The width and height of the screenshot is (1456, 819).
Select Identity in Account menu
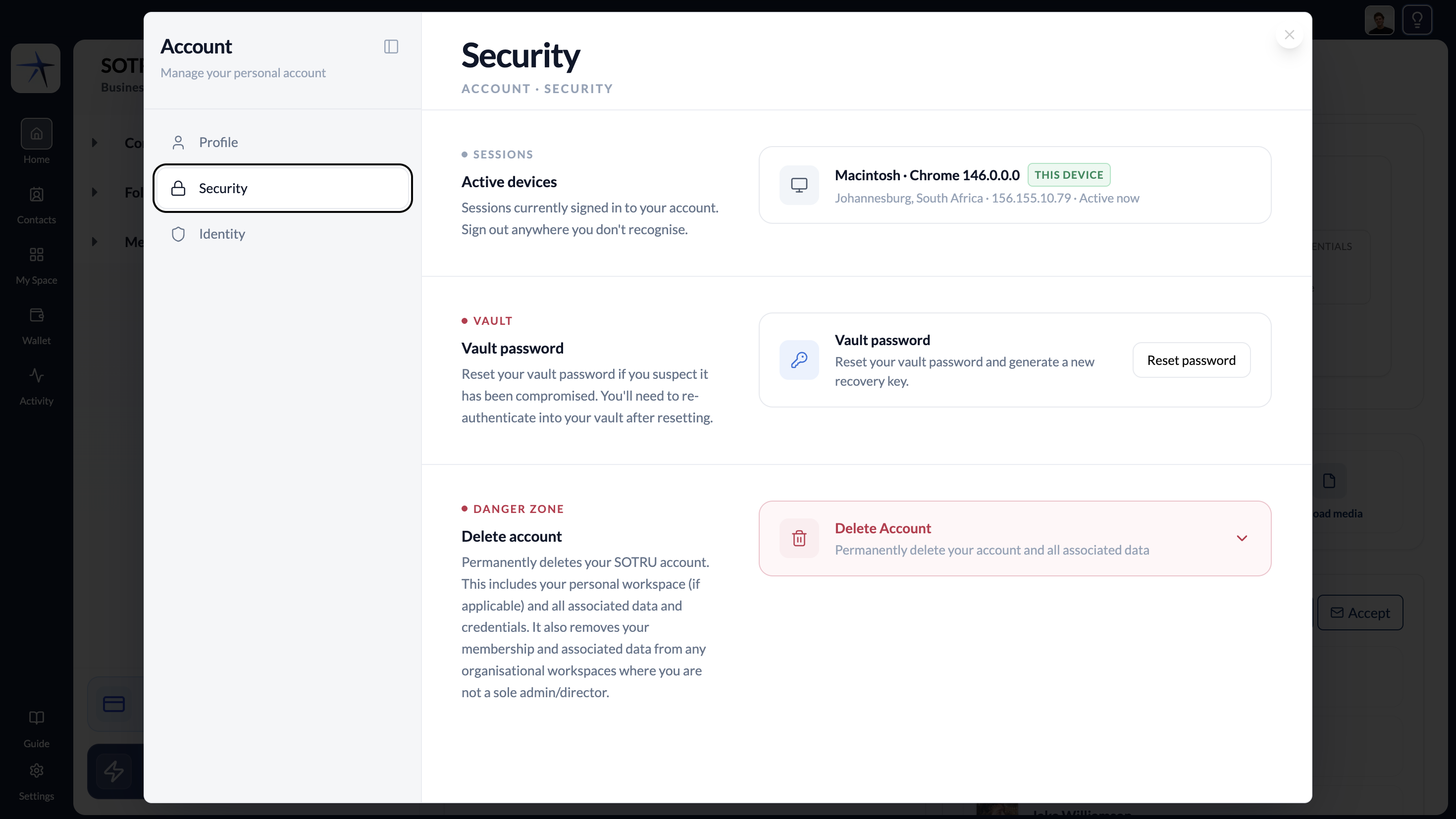point(283,234)
